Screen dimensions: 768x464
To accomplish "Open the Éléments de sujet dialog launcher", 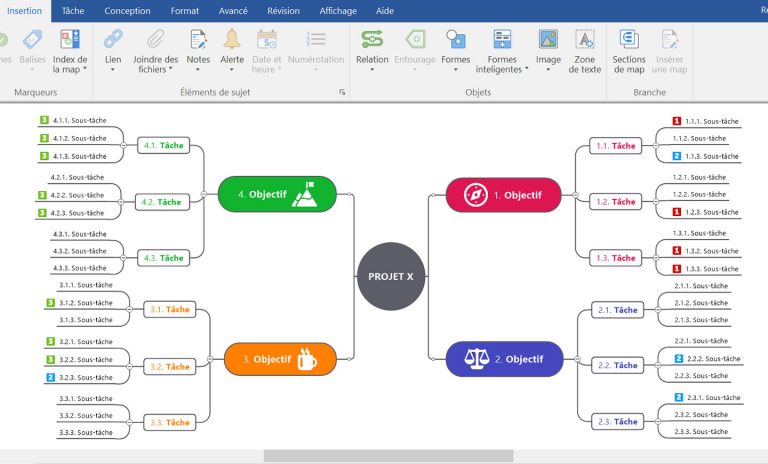I will 342,92.
